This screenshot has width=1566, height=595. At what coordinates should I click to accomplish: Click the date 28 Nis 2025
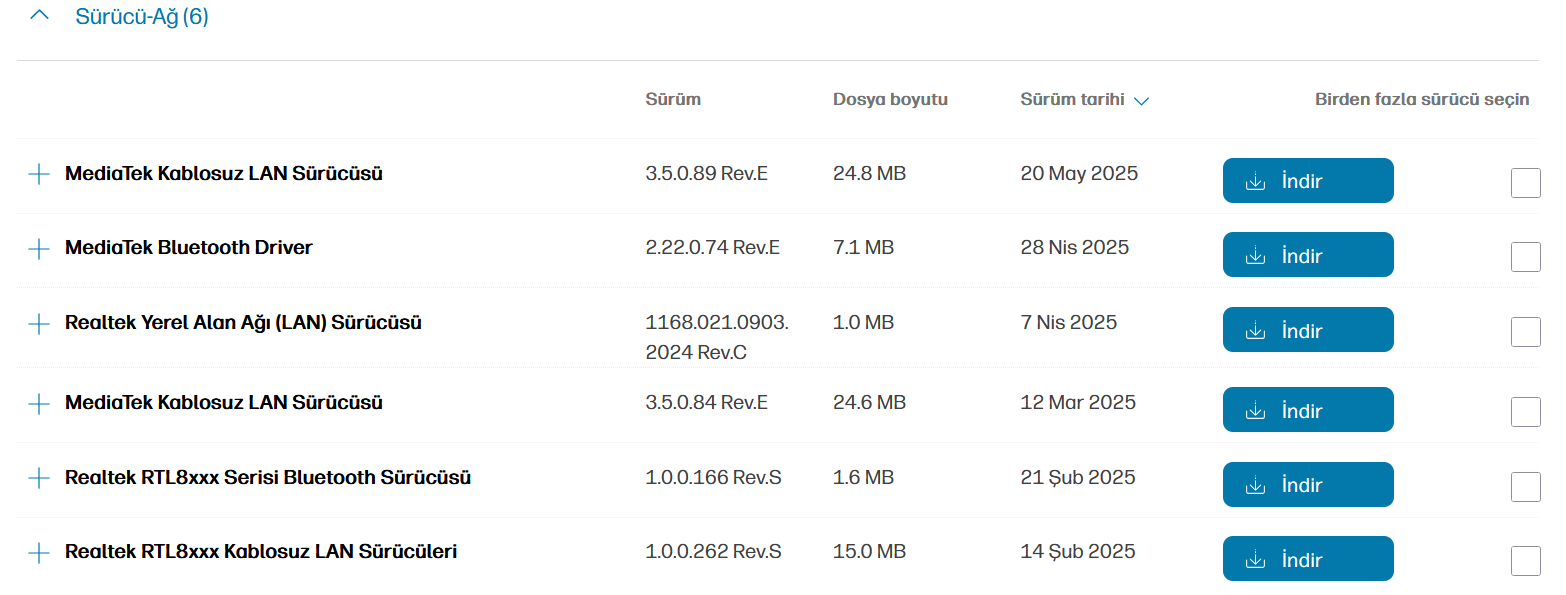(x=1074, y=248)
